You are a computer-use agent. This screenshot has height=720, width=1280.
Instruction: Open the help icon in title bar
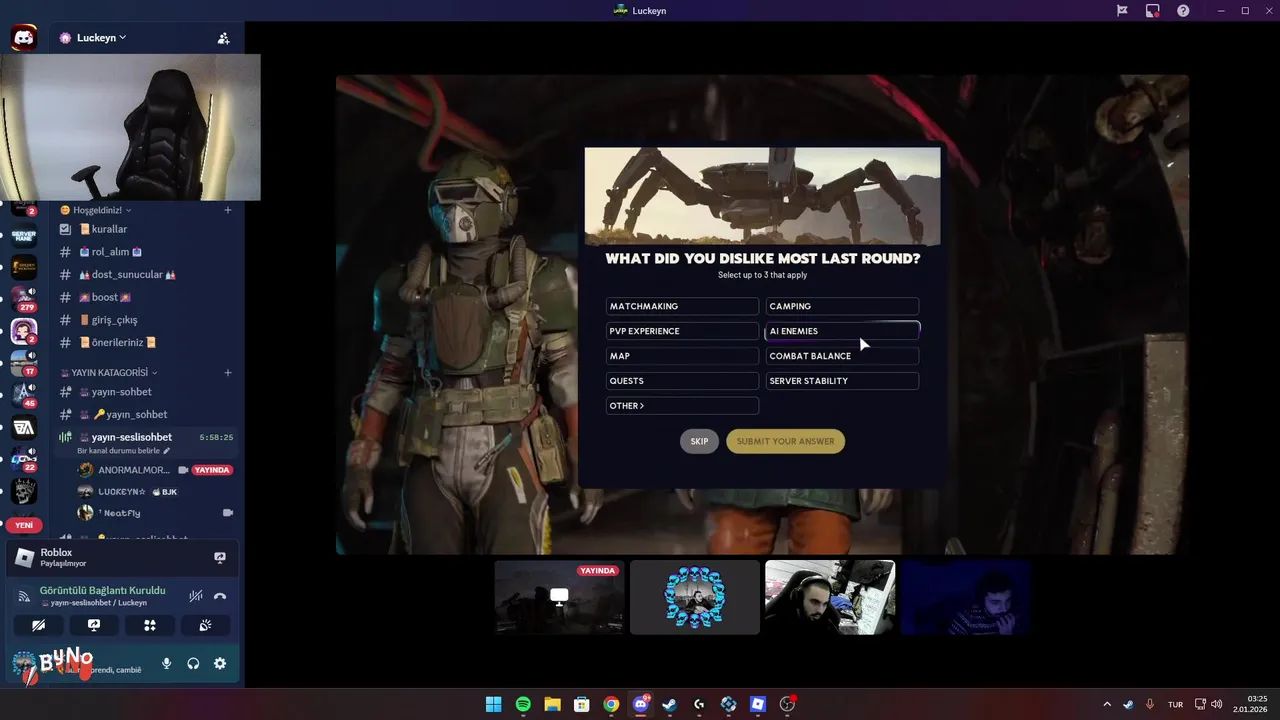tap(1183, 10)
